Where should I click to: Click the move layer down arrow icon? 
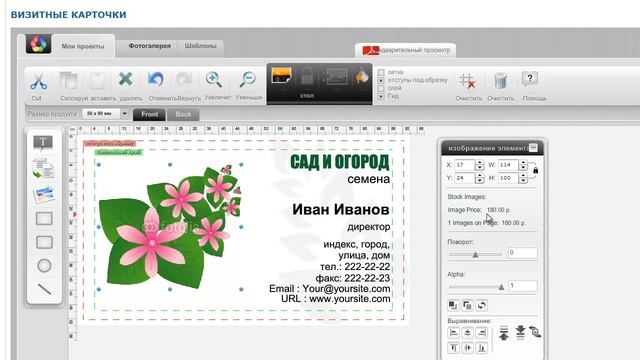tap(520, 333)
